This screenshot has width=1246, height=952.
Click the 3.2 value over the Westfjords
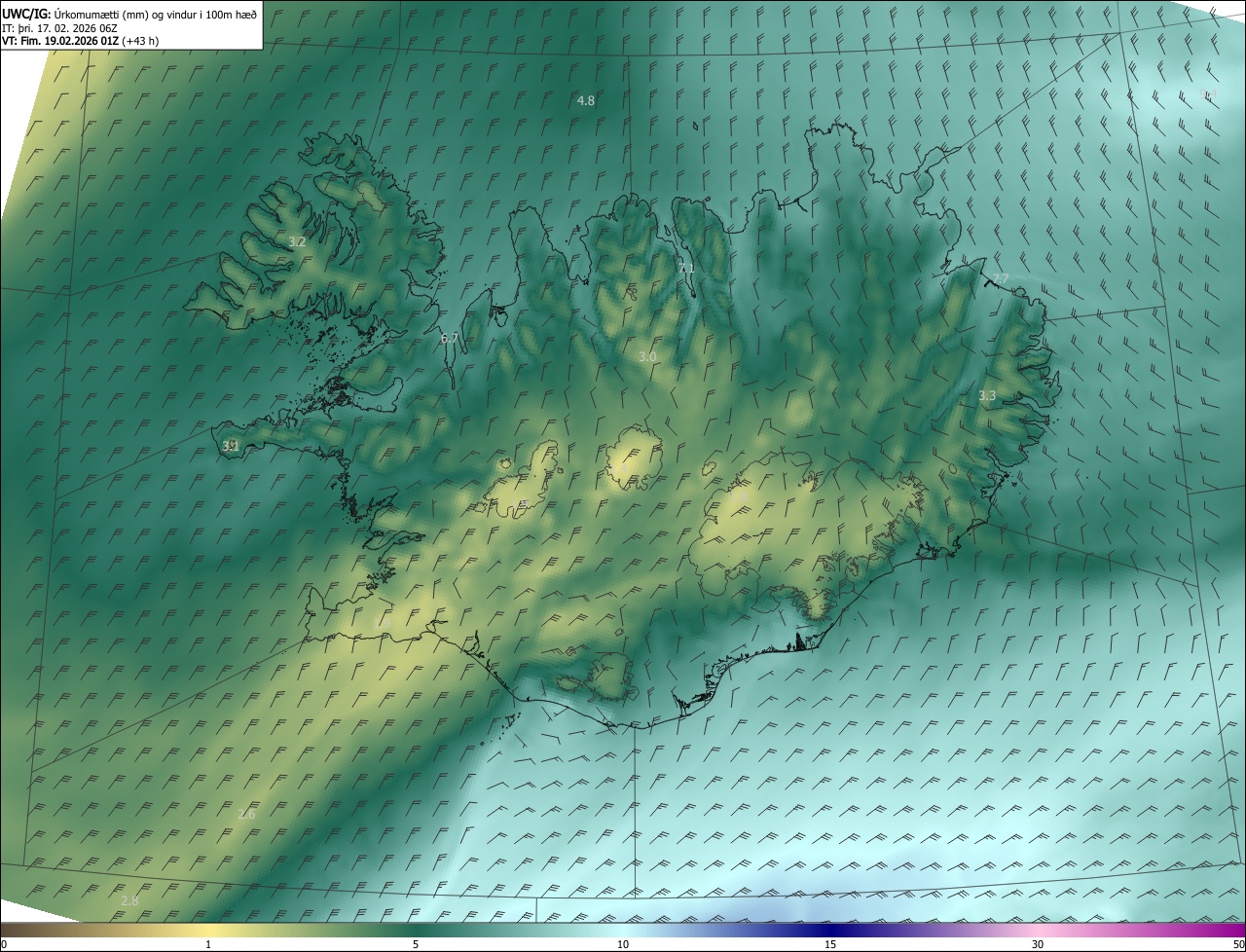click(297, 241)
